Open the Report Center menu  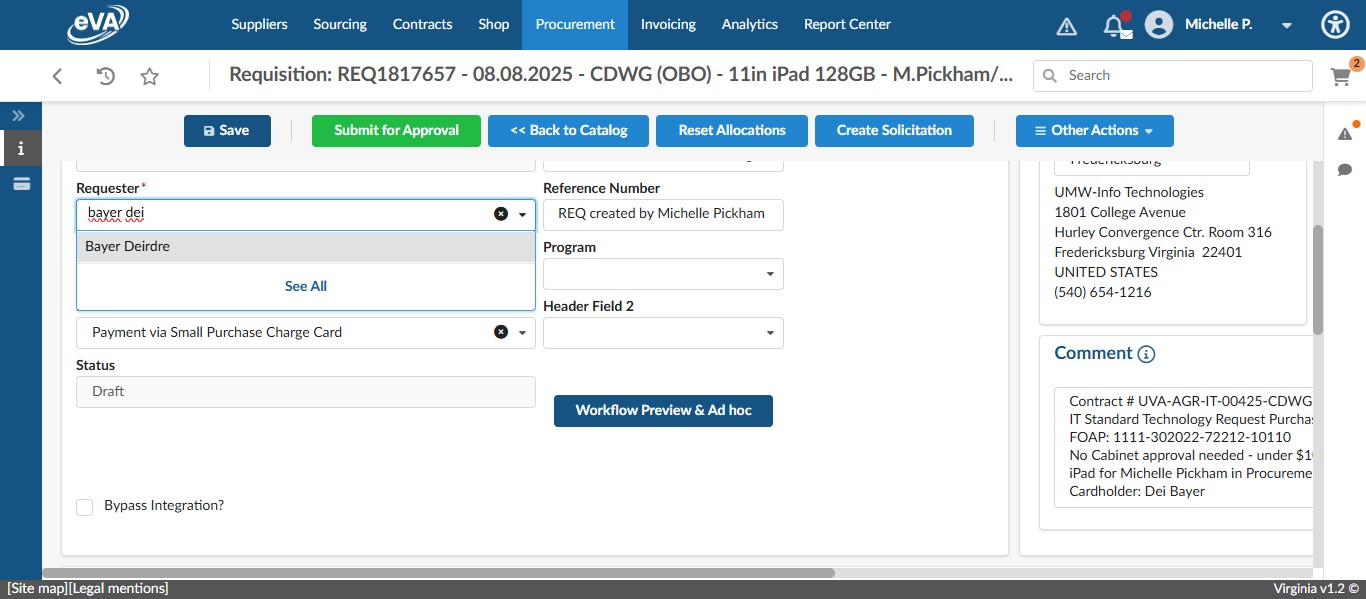[x=846, y=24]
